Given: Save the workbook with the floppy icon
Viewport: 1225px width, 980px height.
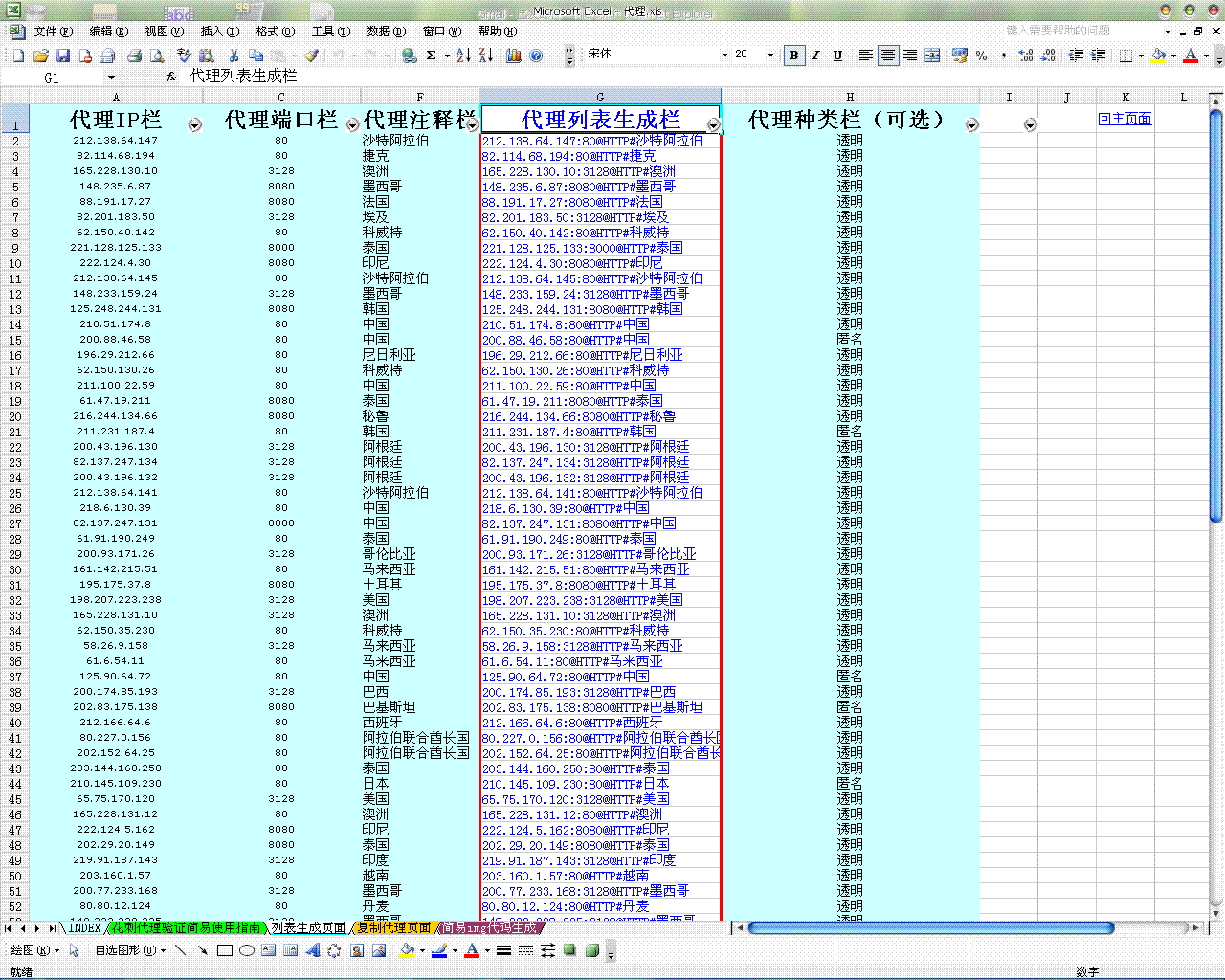Looking at the screenshot, I should point(63,56).
